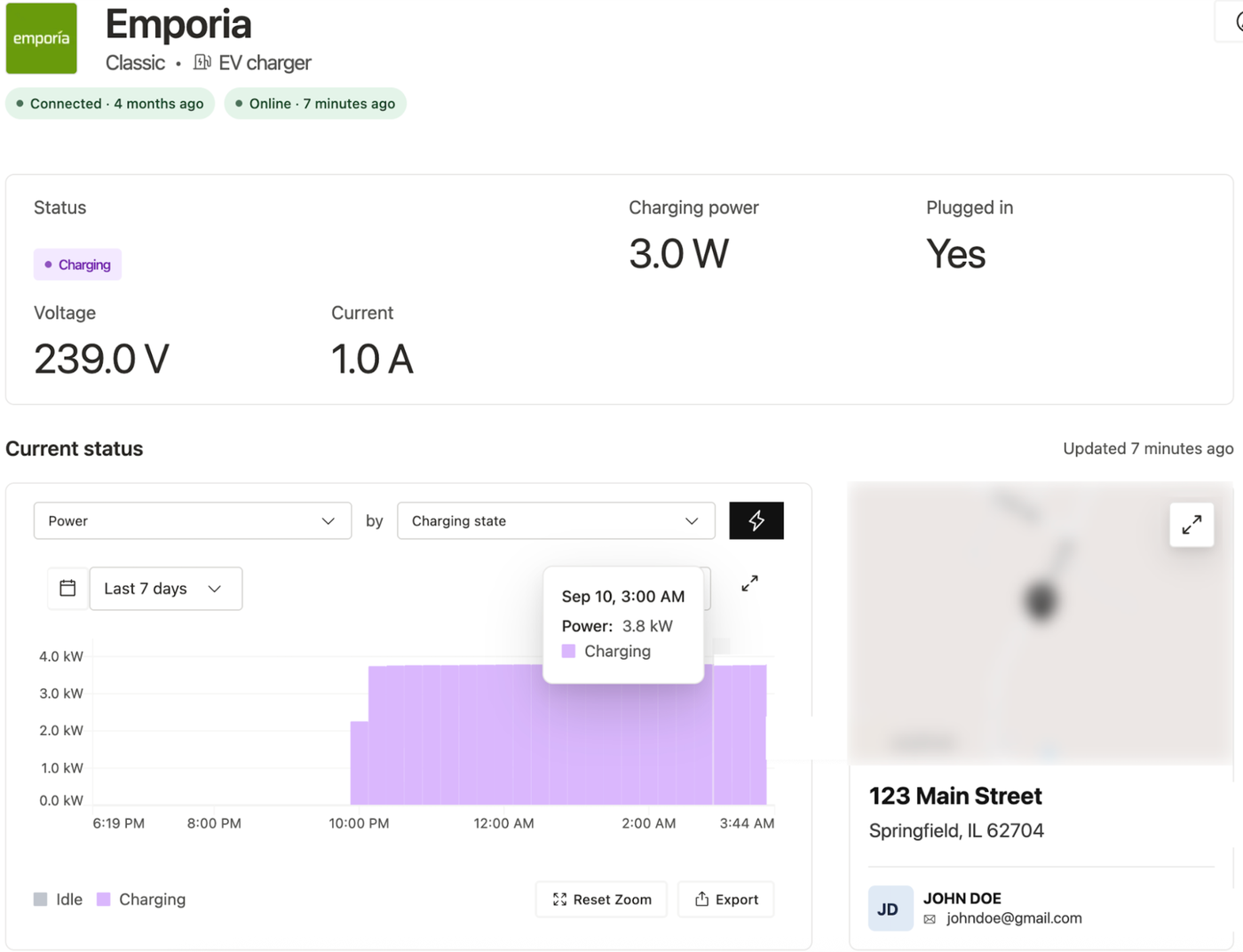Click the Emporia page title

tap(178, 24)
